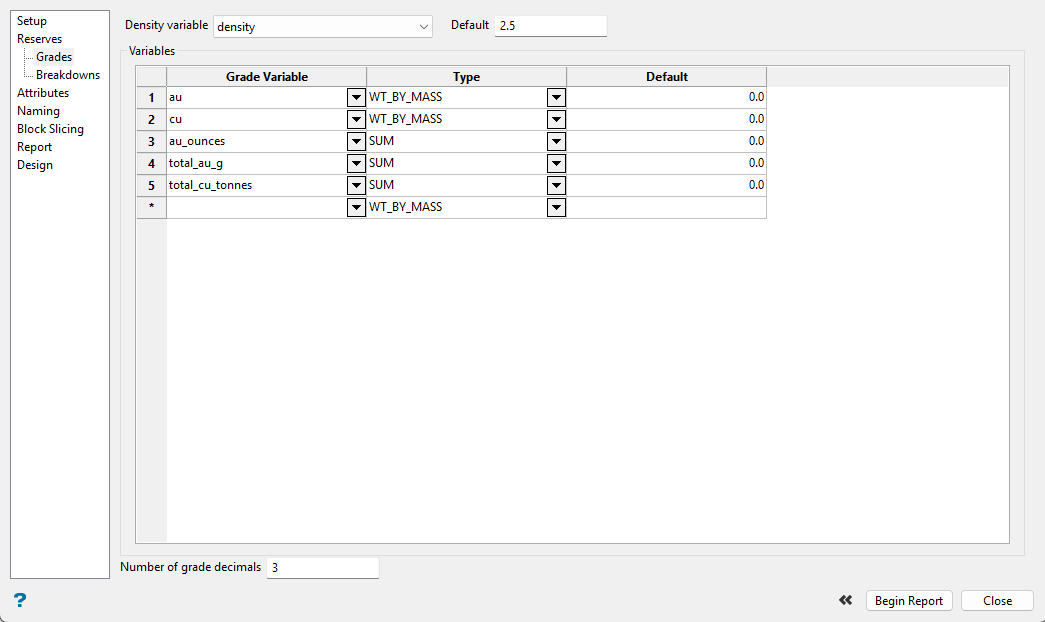Open the Breakdowns section under Reserves
Screen dimensions: 1045x622
68,75
